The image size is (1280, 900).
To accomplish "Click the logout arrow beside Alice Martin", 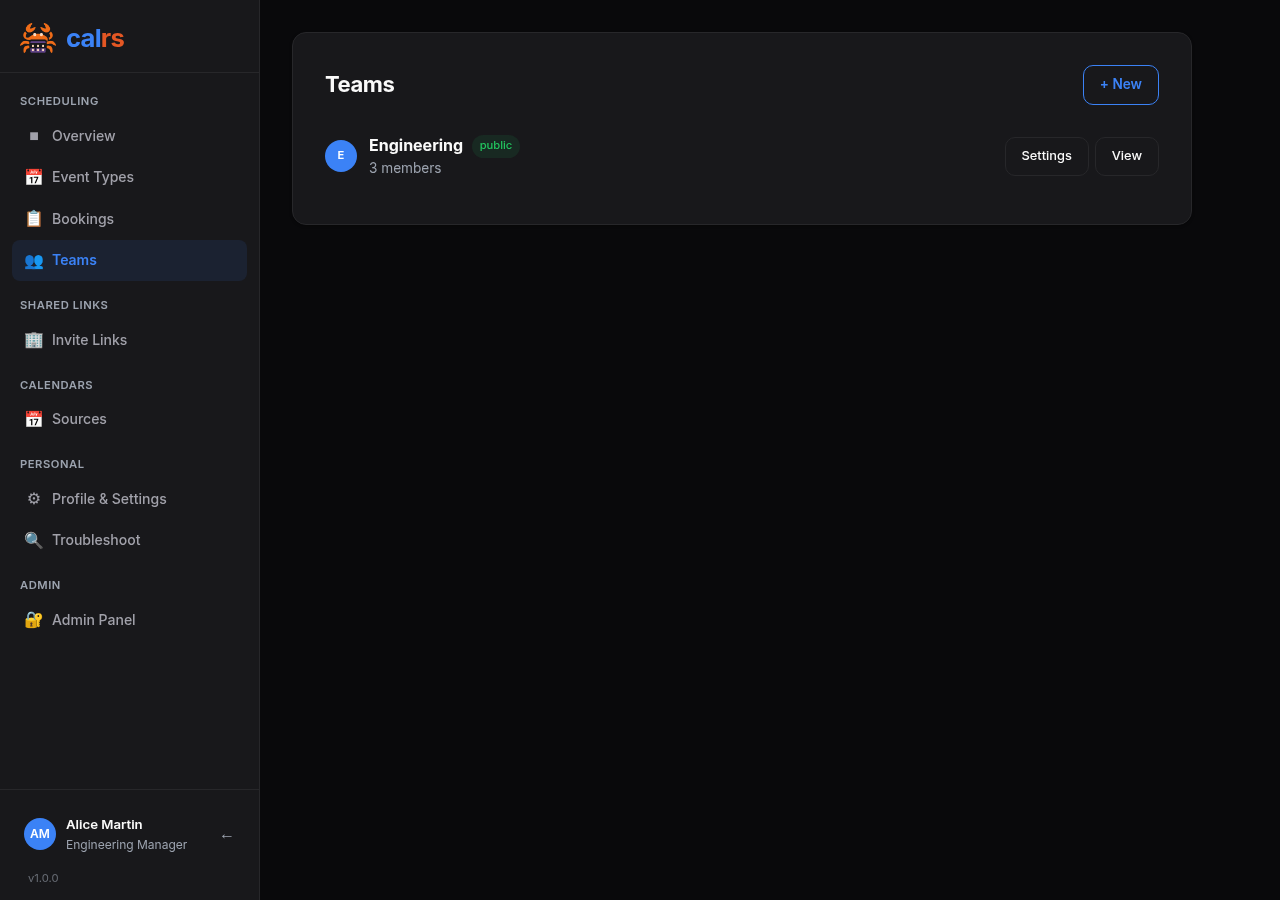I will tap(227, 836).
